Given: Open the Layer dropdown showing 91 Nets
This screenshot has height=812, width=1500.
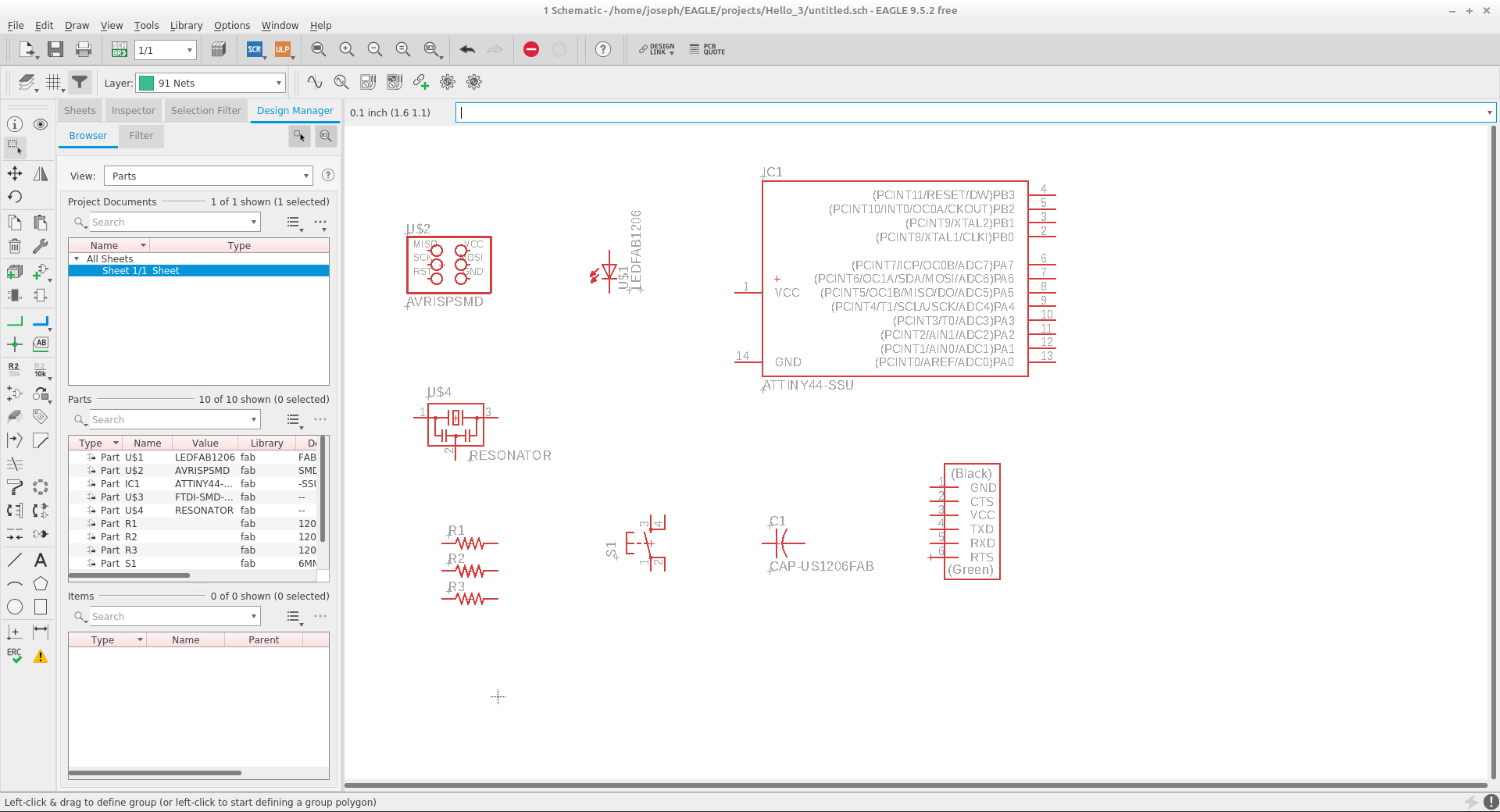Looking at the screenshot, I should pyautogui.click(x=211, y=83).
